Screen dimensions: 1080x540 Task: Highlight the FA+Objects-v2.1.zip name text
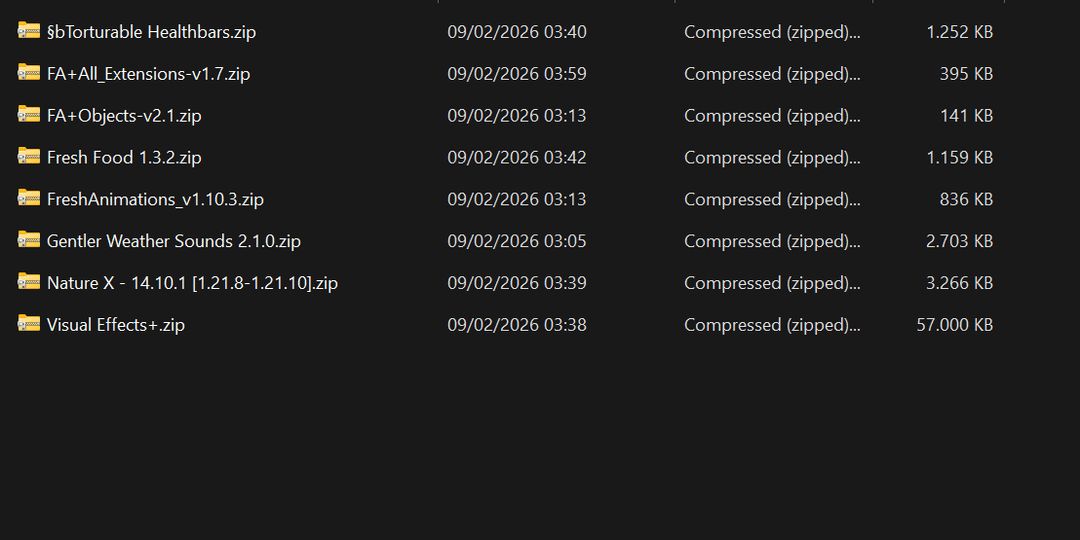124,116
